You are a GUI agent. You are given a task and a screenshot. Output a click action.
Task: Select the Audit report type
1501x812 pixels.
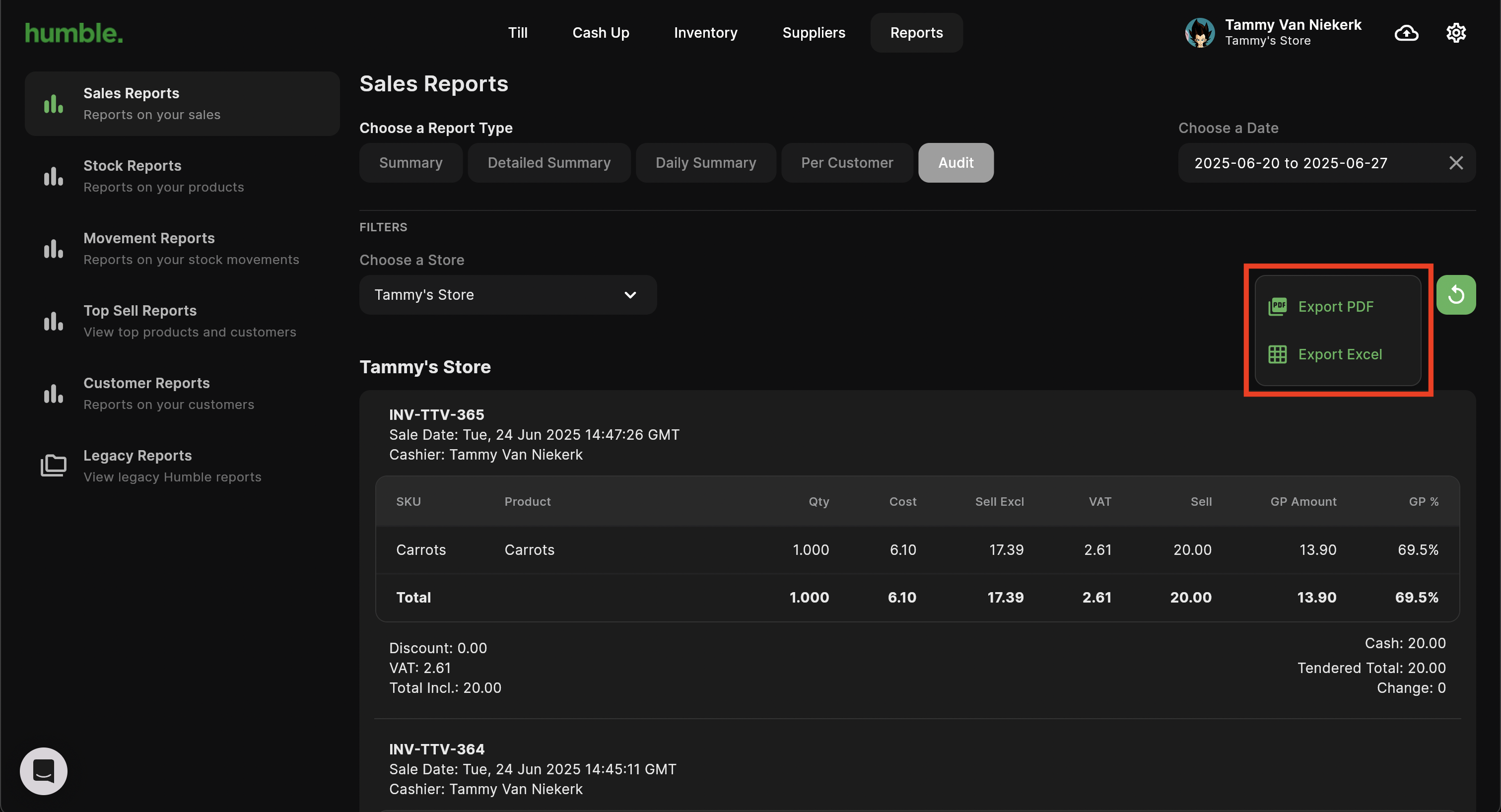point(955,163)
